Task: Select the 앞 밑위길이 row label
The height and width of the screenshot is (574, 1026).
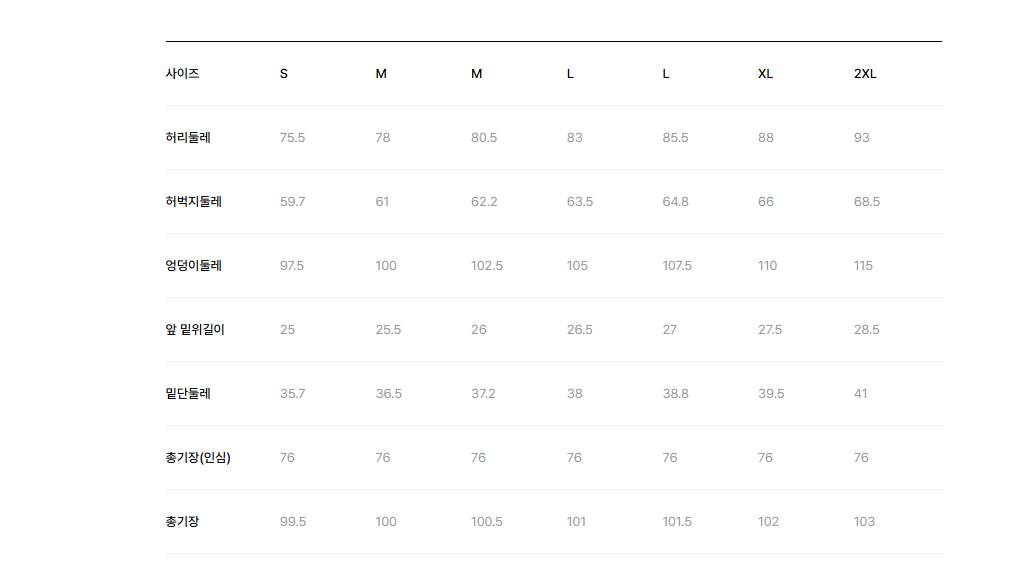Action: [x=195, y=330]
